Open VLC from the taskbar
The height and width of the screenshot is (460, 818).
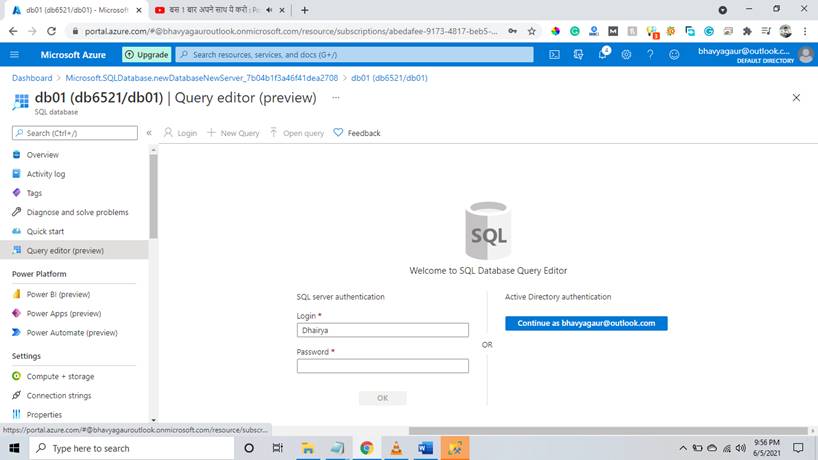pyautogui.click(x=396, y=448)
